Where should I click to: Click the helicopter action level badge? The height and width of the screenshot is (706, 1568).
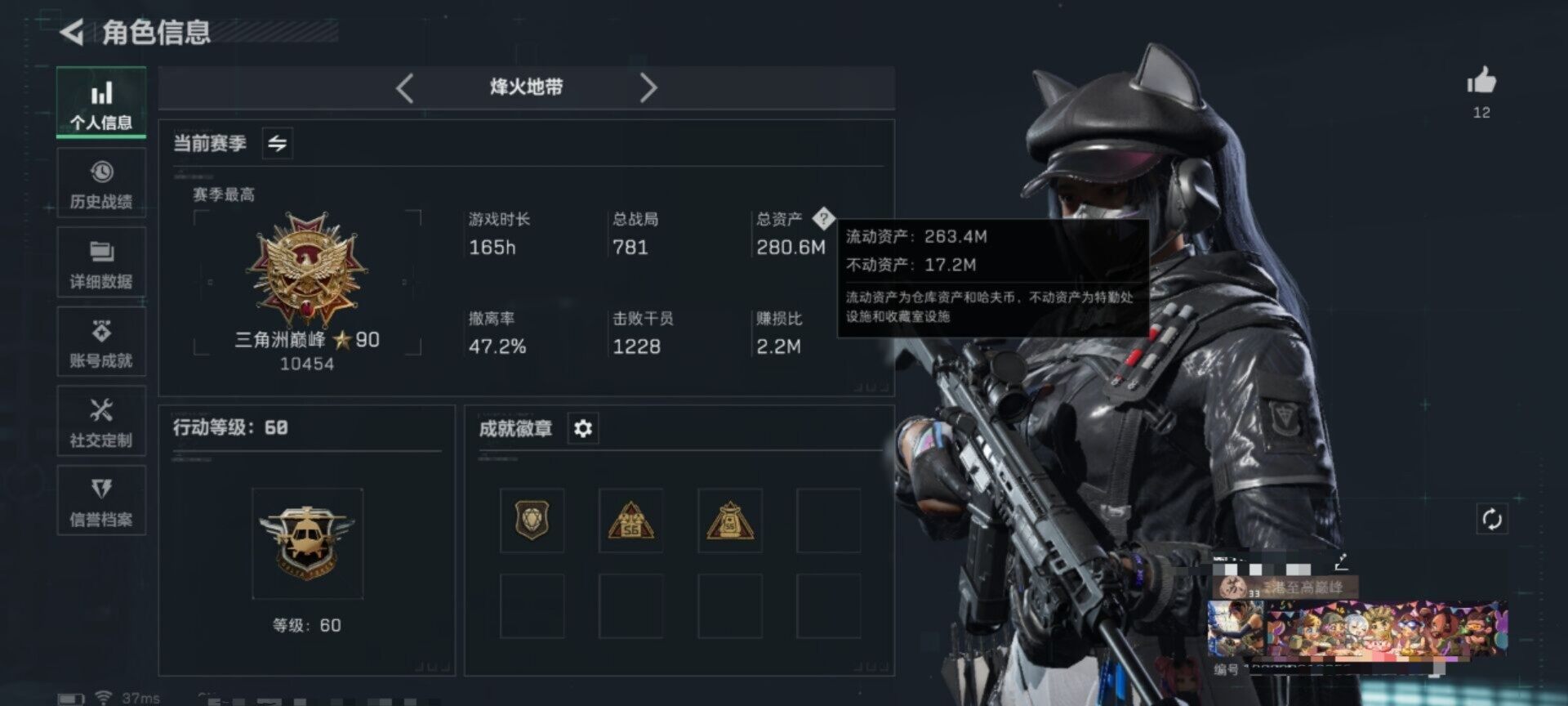[307, 543]
